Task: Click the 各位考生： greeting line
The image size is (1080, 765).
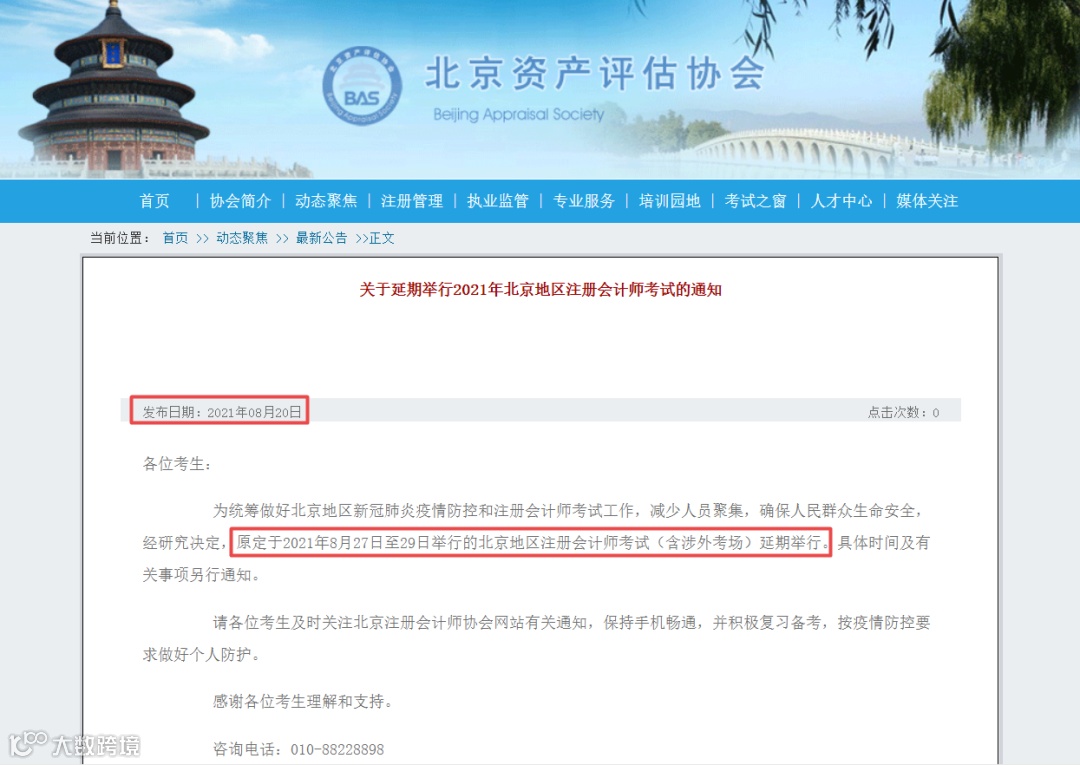Action: (176, 464)
